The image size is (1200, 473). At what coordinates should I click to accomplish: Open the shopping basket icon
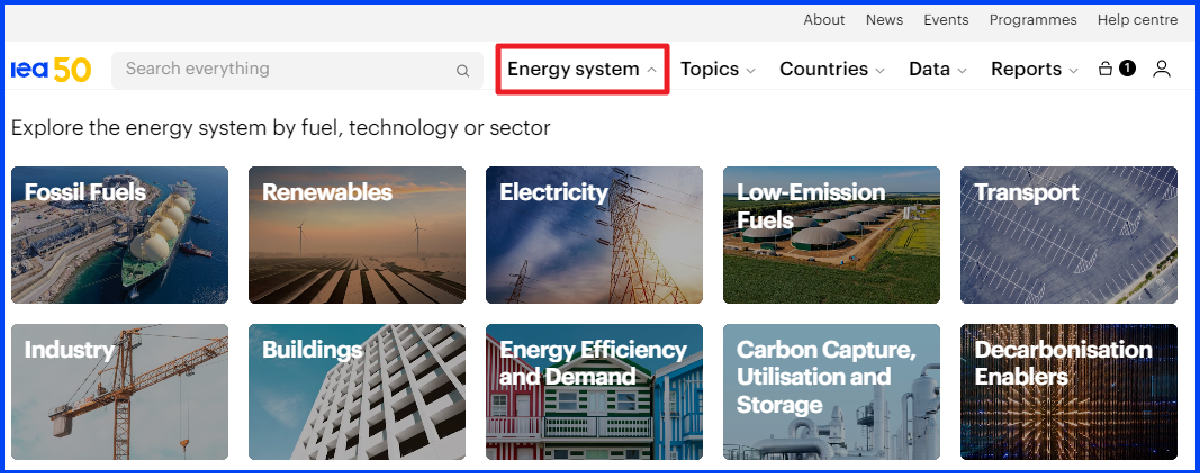tap(1105, 69)
